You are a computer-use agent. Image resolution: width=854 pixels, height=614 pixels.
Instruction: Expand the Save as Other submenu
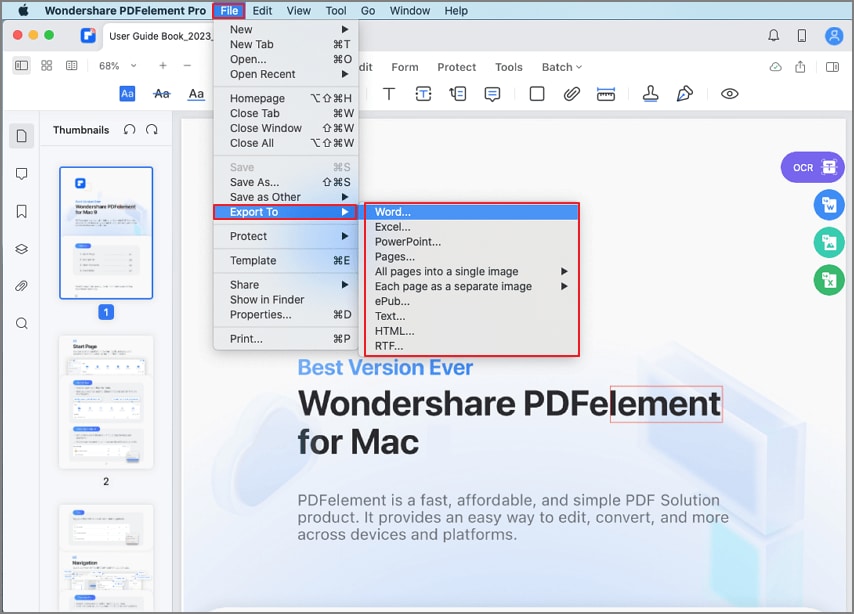(286, 197)
